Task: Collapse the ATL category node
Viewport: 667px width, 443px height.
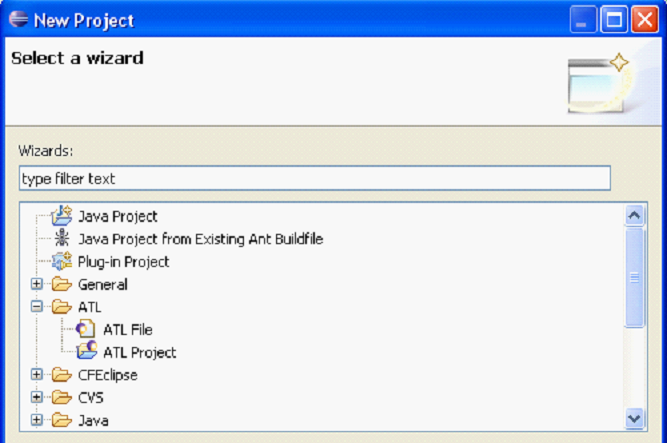Action: click(37, 307)
